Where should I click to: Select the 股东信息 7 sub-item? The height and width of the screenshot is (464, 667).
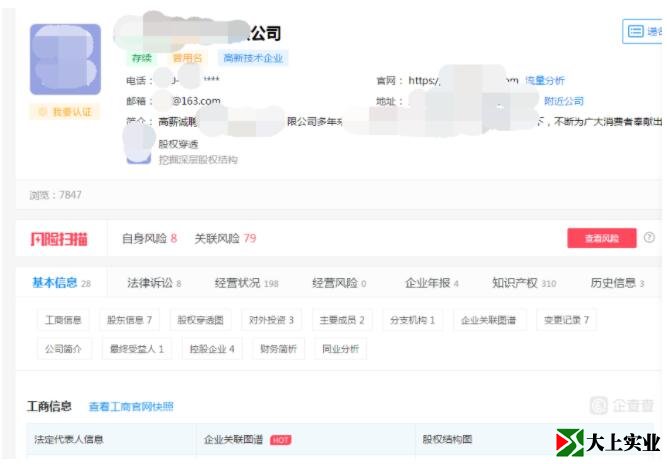129,320
